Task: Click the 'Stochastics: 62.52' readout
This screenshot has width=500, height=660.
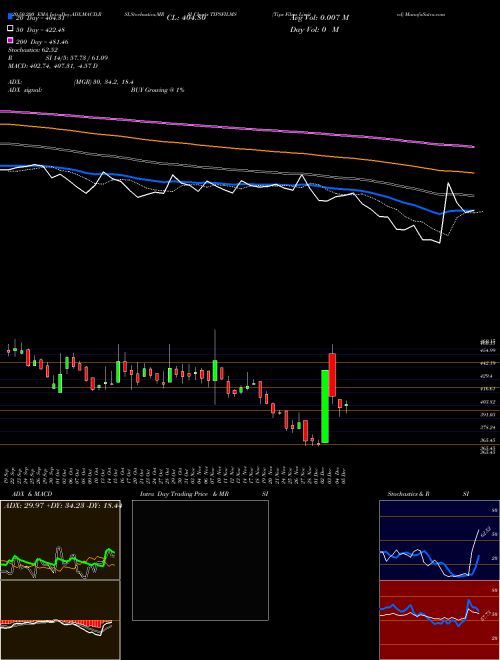Action: point(31,50)
